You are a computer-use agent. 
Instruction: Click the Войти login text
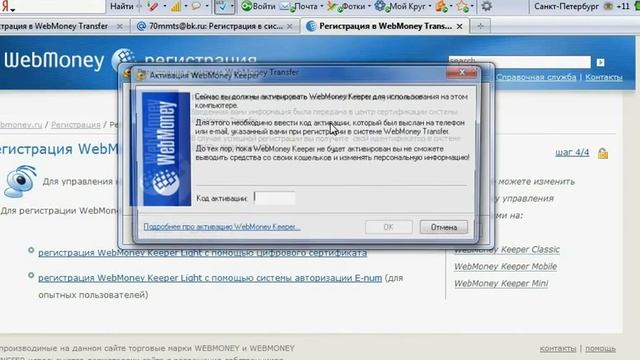(264, 7)
